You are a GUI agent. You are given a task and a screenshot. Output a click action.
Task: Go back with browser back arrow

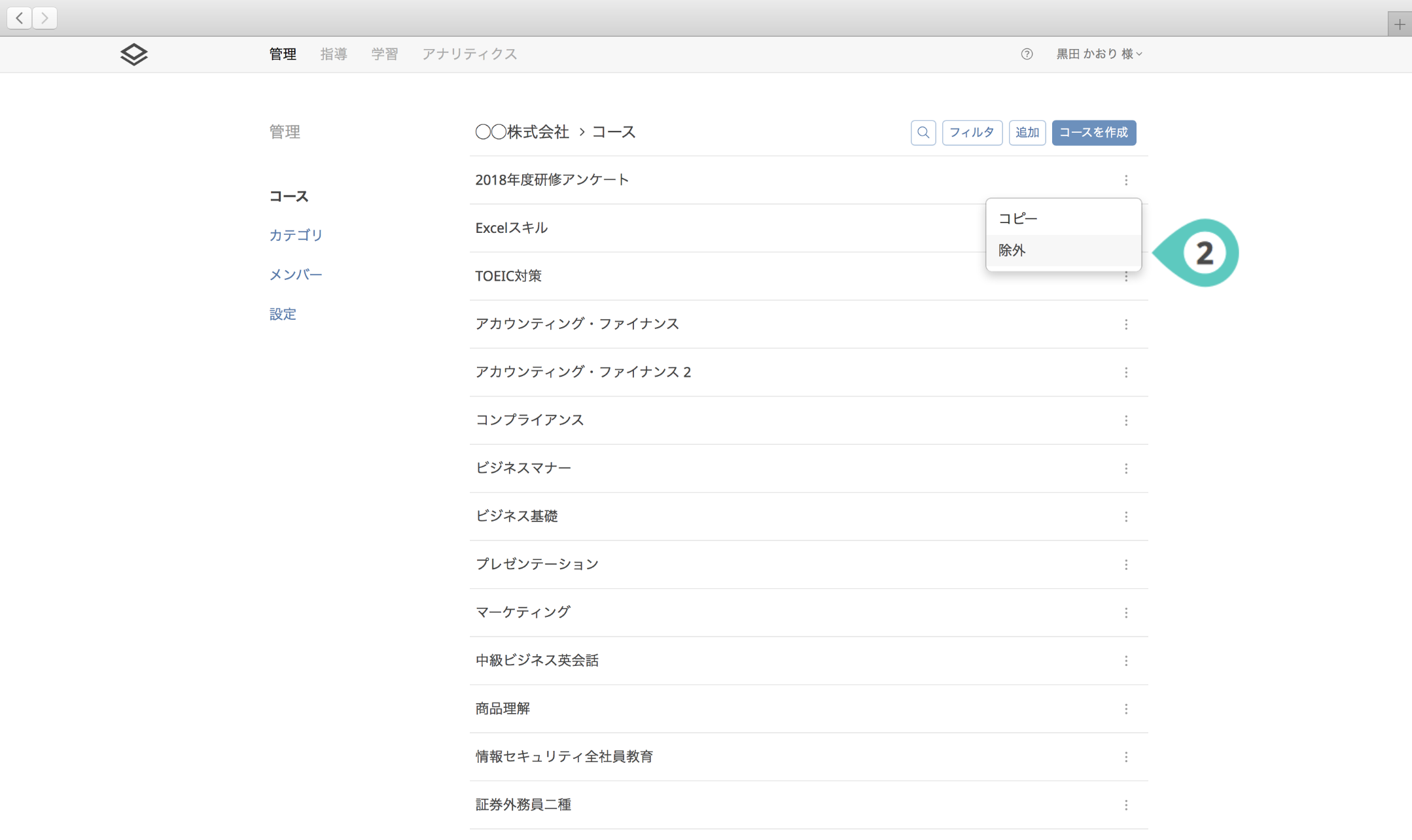tap(20, 18)
